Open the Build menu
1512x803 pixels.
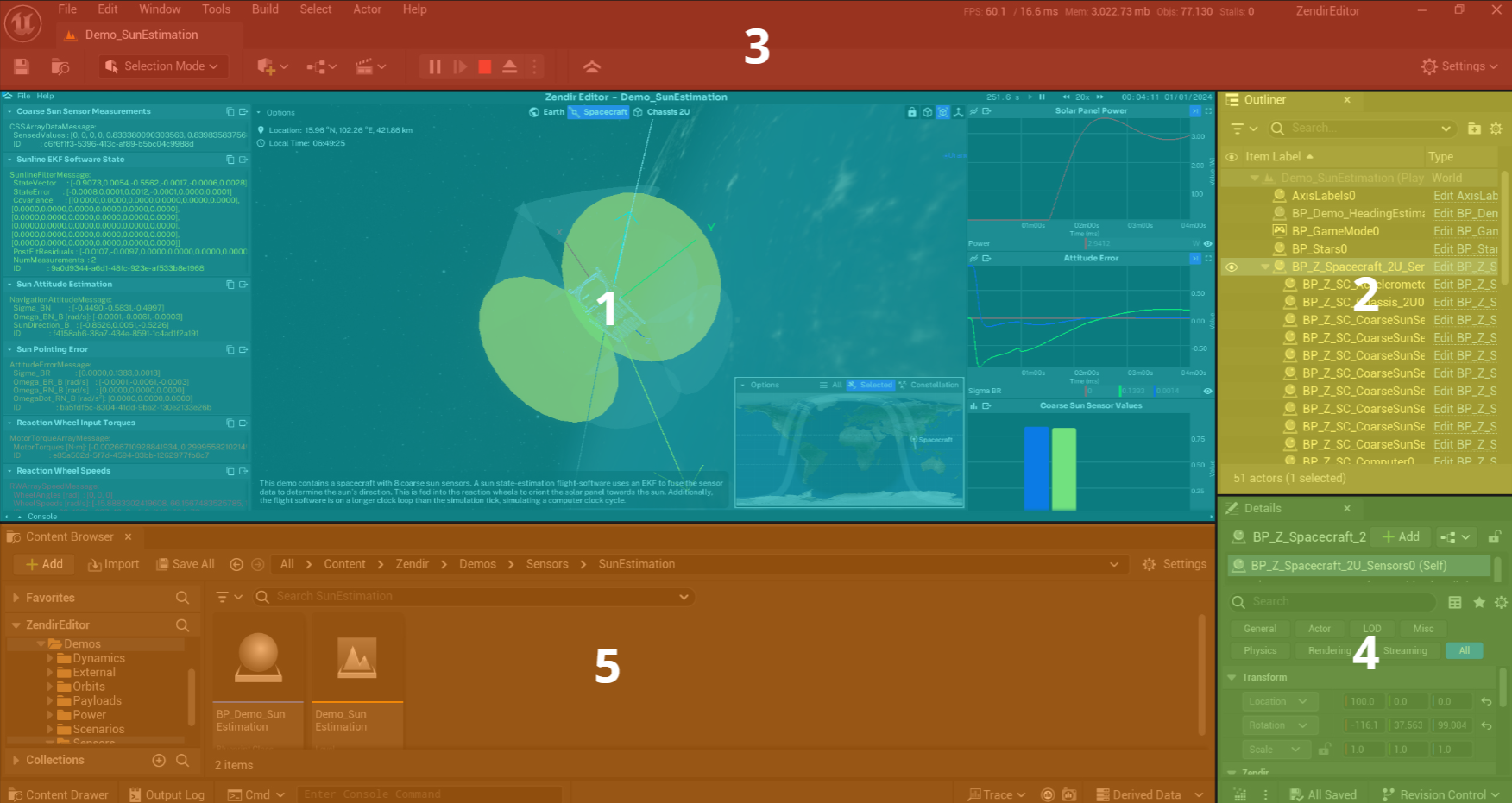[265, 9]
